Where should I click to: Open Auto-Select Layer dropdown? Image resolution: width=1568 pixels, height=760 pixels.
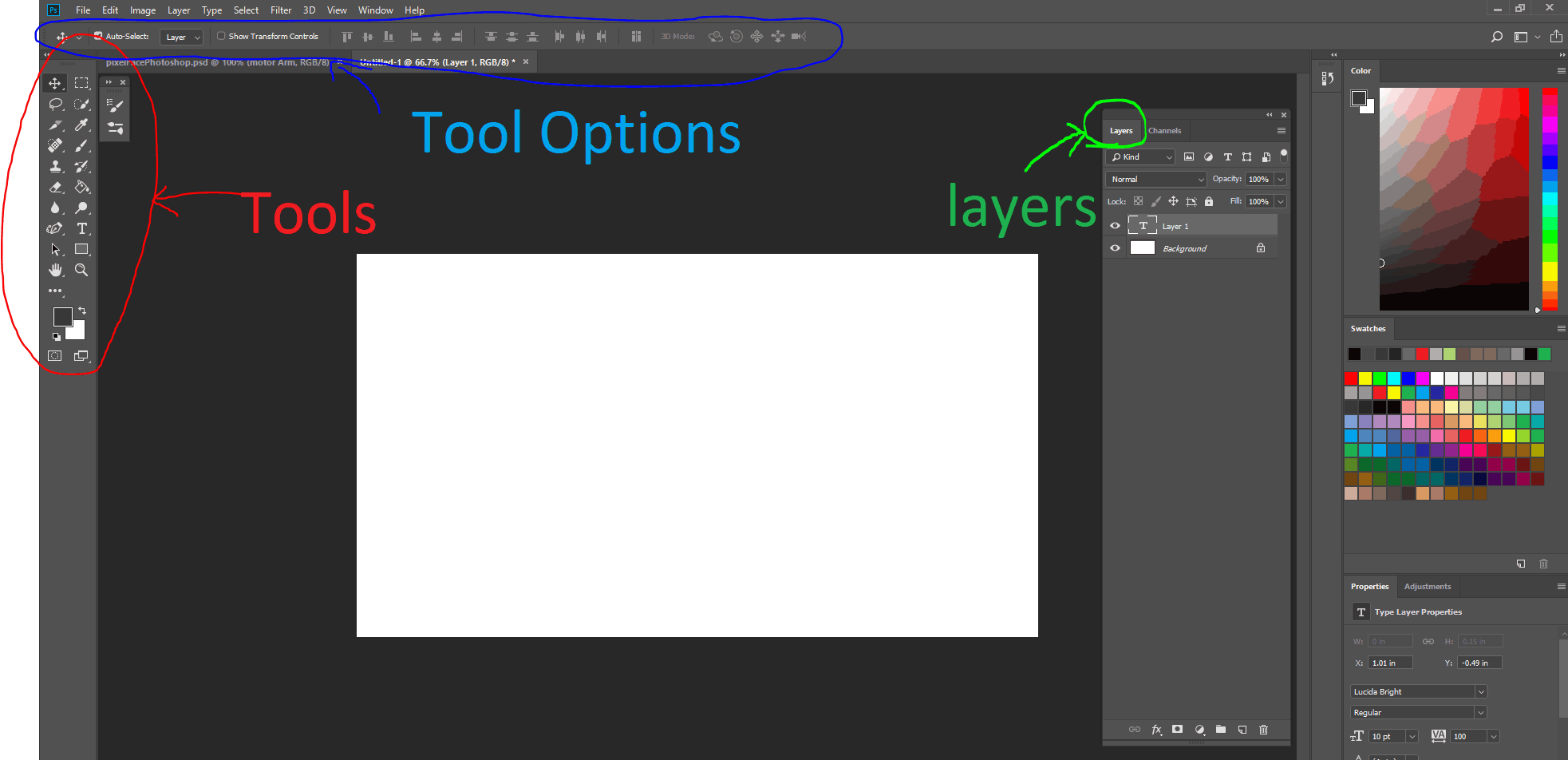[x=182, y=37]
